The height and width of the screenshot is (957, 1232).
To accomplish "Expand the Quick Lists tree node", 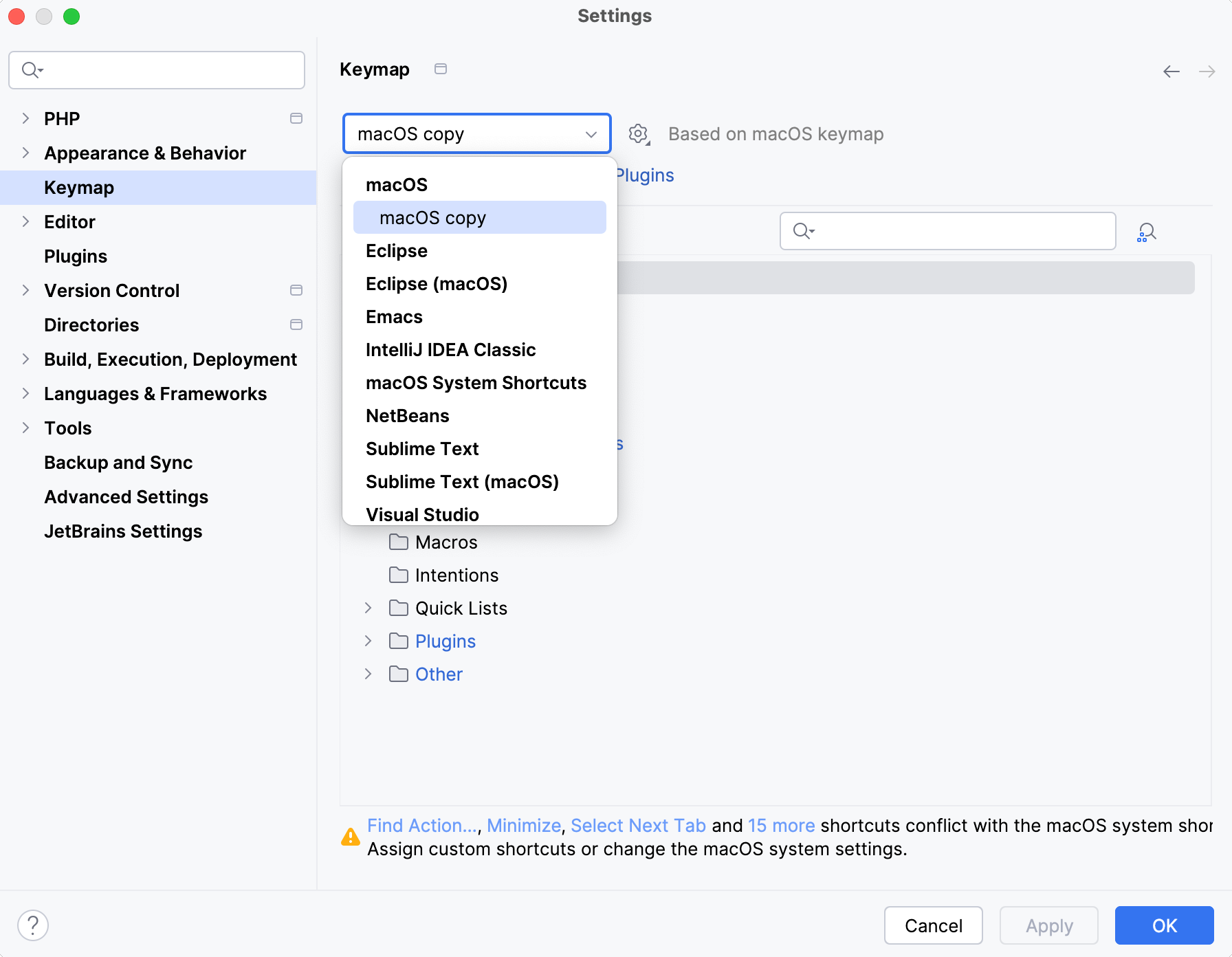I will pyautogui.click(x=368, y=608).
